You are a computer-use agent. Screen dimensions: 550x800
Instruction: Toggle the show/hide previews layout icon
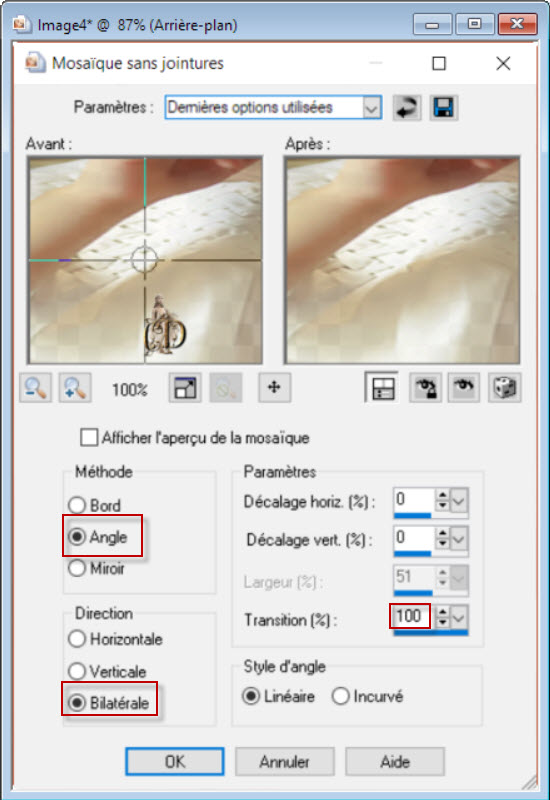click(382, 388)
